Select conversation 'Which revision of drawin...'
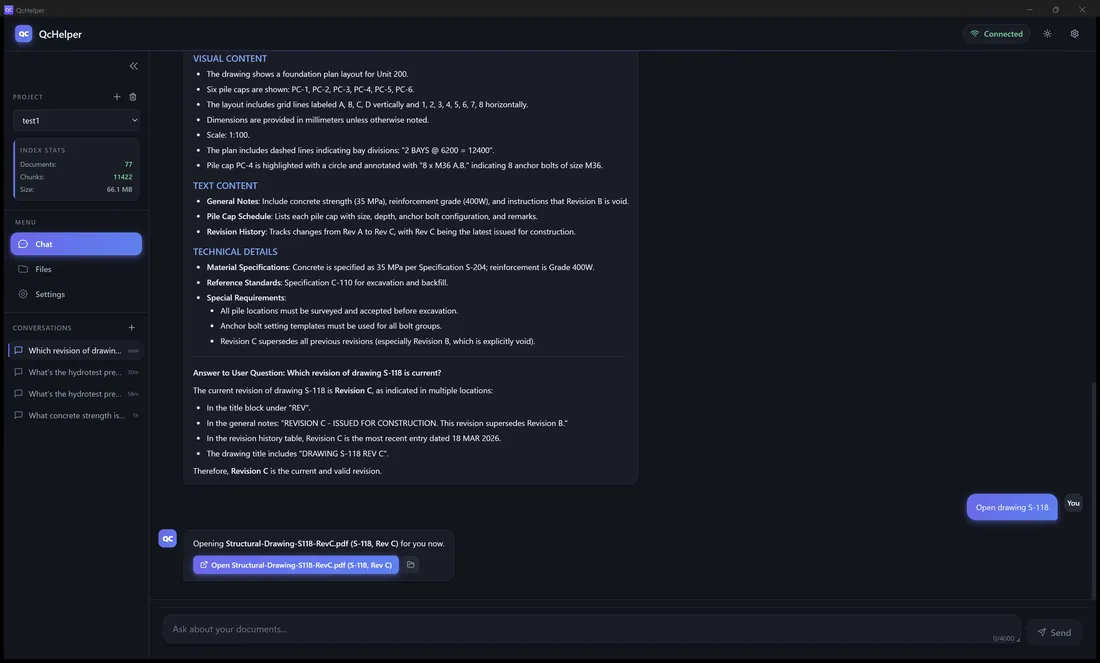This screenshot has width=1100, height=663. [76, 351]
